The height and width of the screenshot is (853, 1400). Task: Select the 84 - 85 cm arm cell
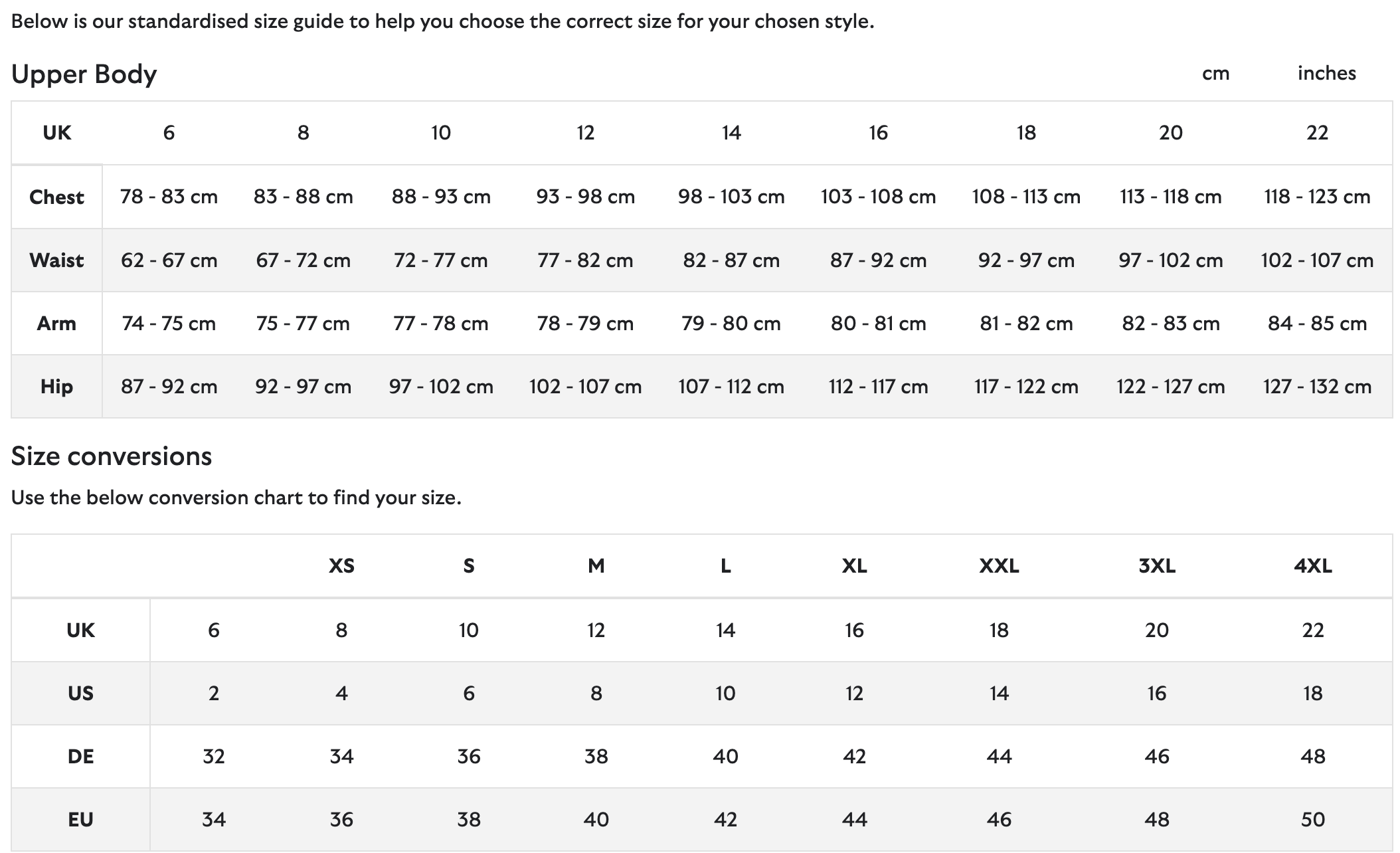1317,324
